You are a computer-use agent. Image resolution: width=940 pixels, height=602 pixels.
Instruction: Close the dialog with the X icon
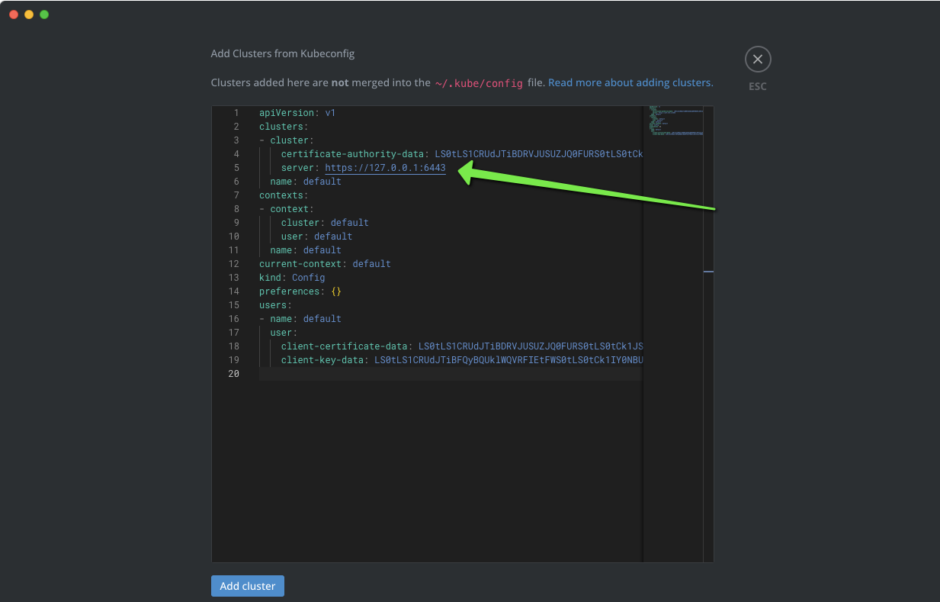tap(757, 60)
